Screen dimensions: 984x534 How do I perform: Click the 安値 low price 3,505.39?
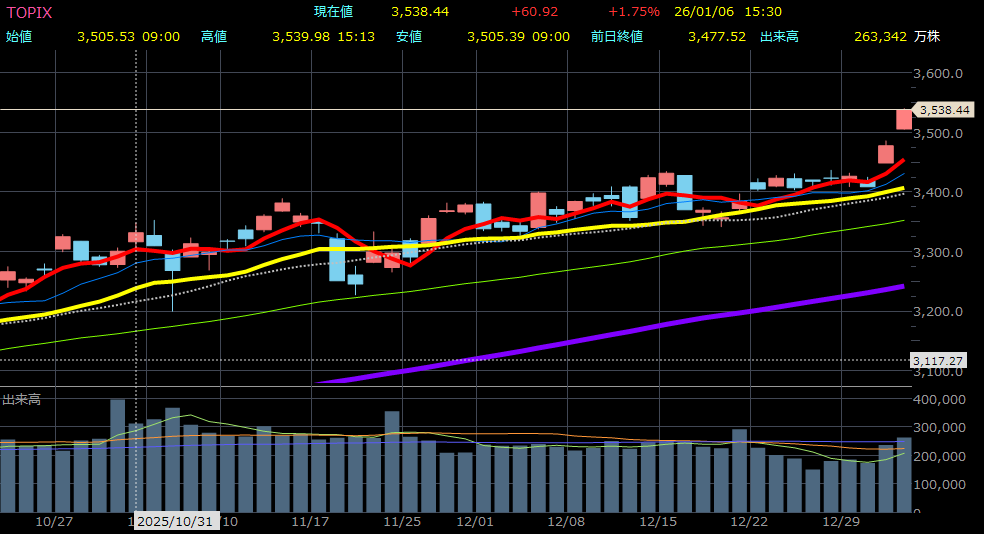click(495, 36)
